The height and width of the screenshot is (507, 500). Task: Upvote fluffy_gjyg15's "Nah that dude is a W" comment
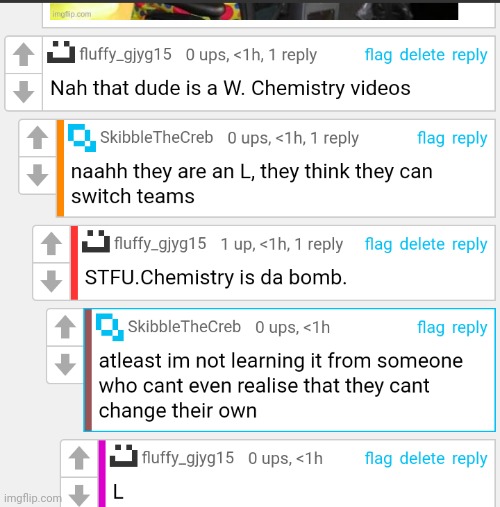pos(23,55)
